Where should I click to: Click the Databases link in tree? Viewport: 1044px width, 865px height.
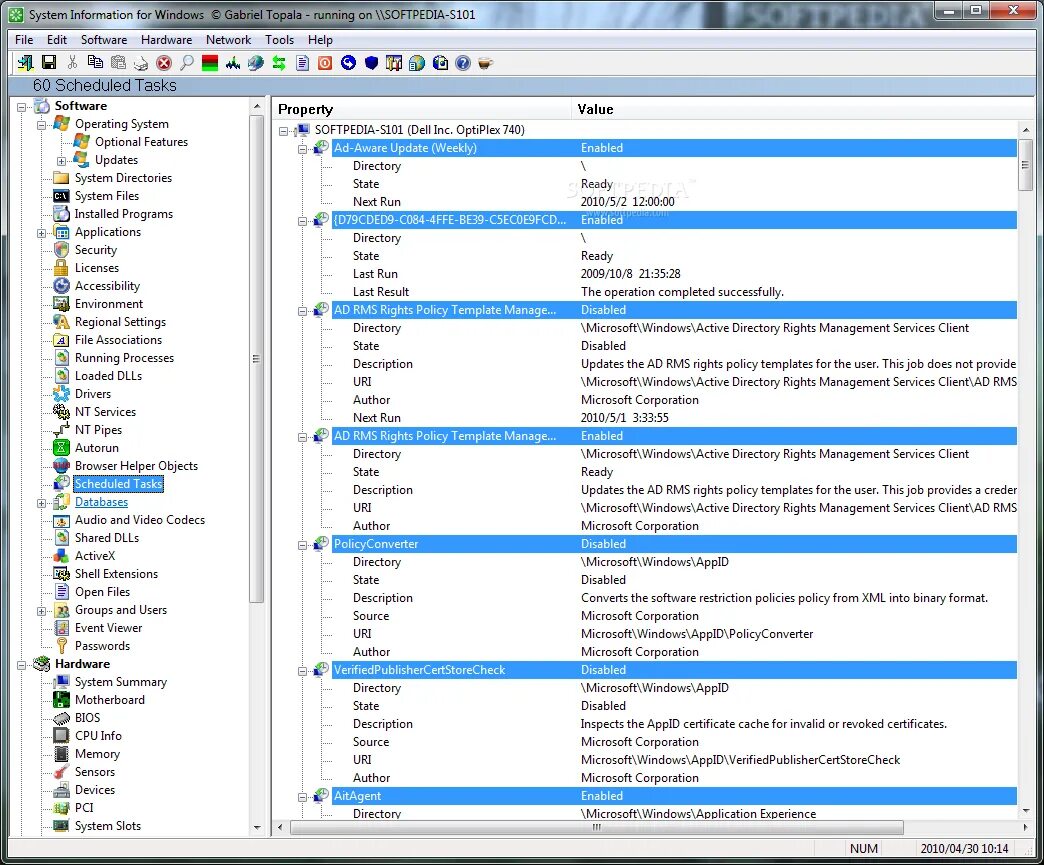101,501
